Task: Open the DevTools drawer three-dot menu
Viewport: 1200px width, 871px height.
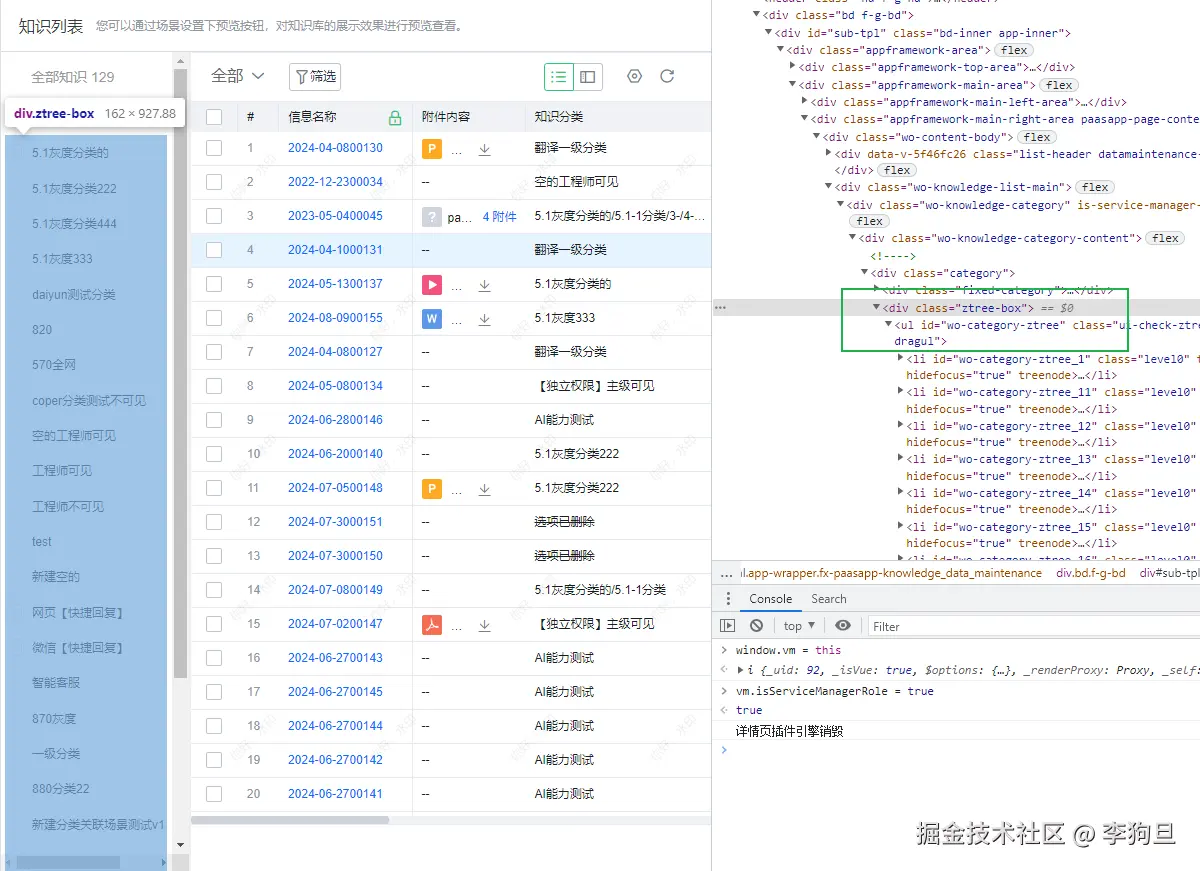Action: (x=727, y=599)
